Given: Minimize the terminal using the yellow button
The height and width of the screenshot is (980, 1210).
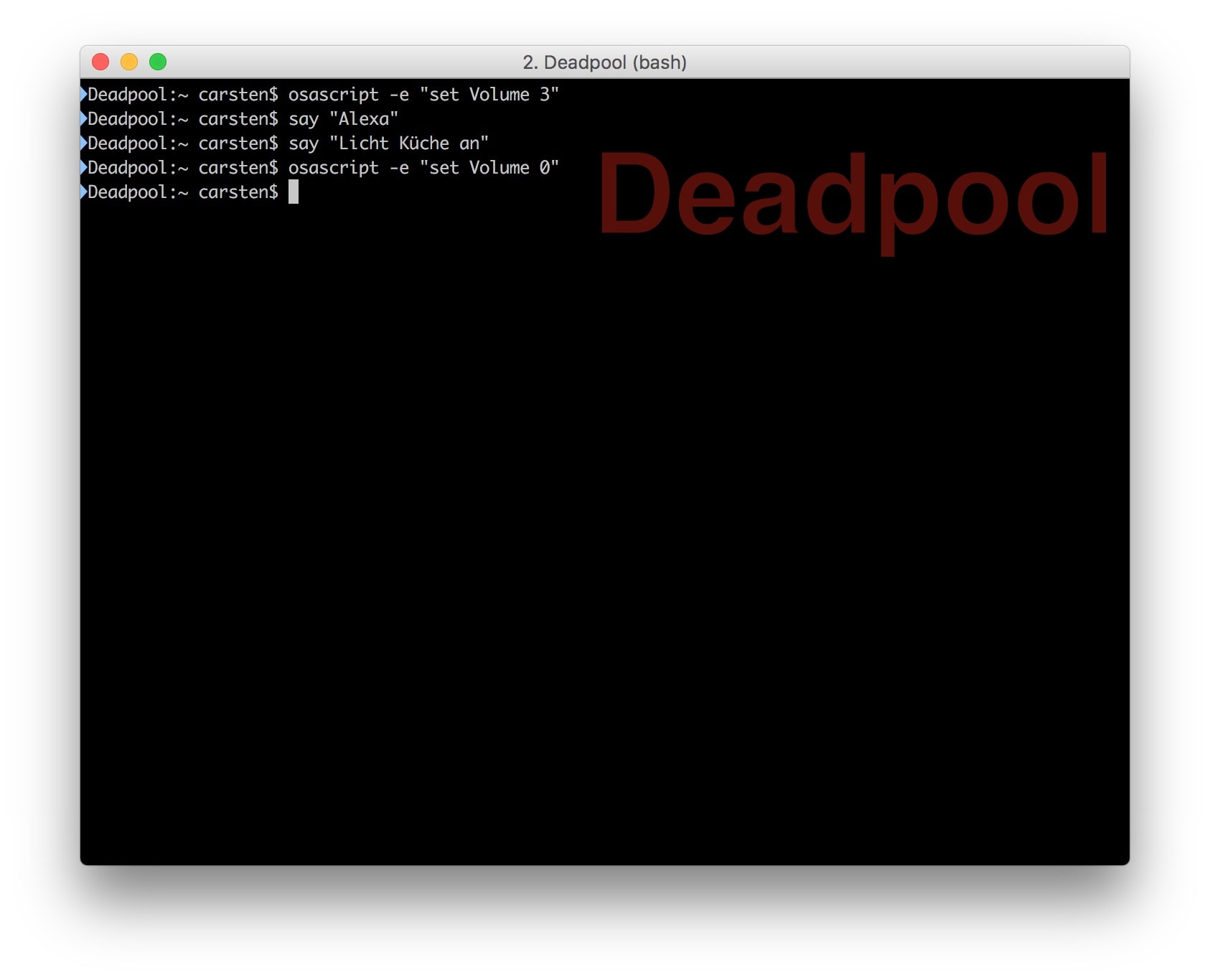Looking at the screenshot, I should 129,62.
